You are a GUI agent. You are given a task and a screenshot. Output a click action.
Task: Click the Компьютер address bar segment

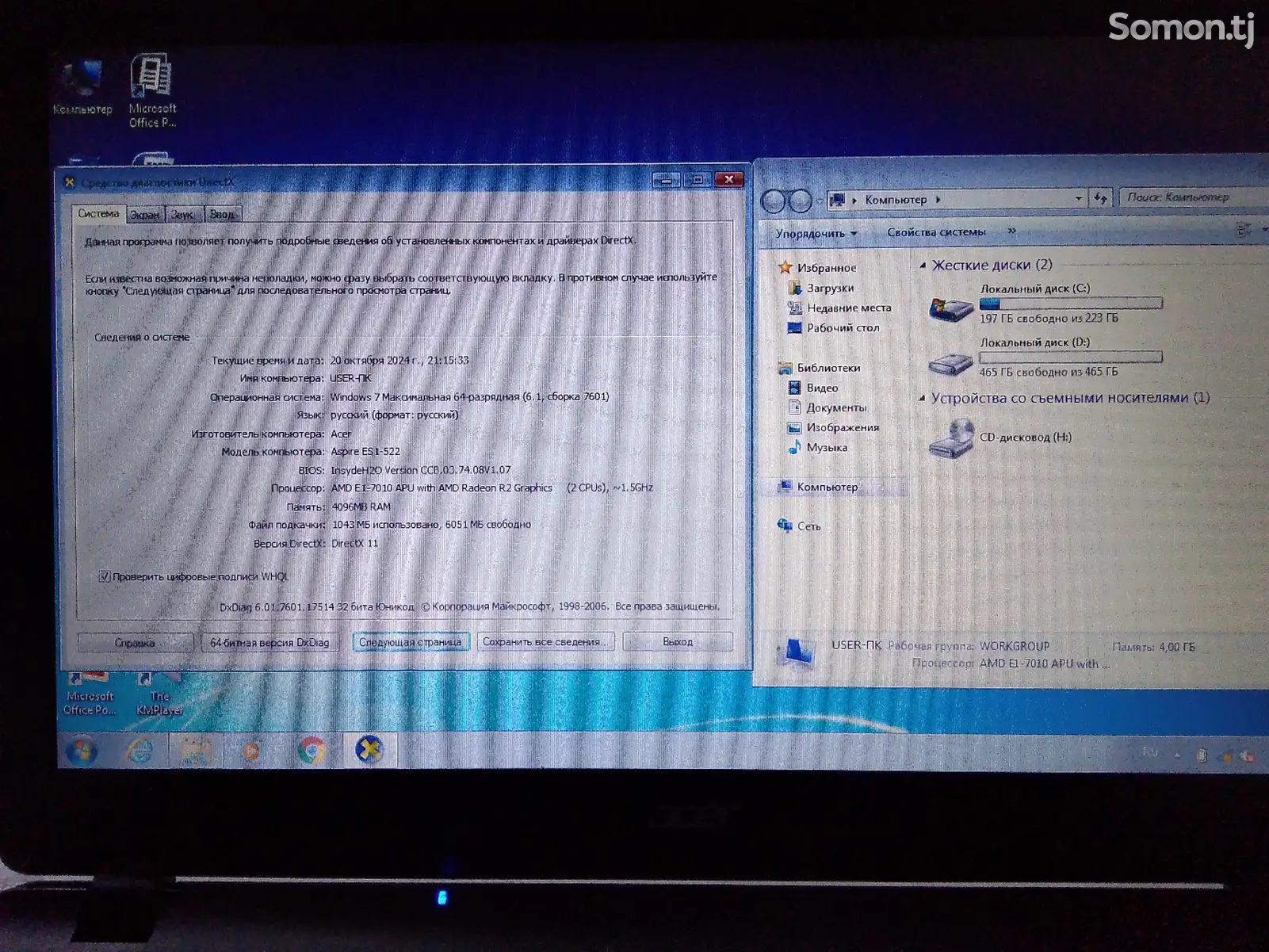coord(896,200)
